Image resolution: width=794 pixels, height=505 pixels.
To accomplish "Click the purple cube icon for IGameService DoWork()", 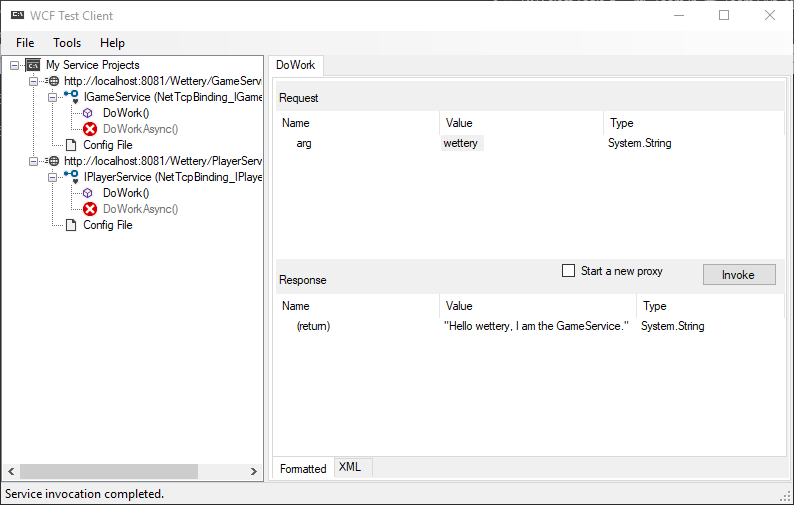I will tap(88, 113).
